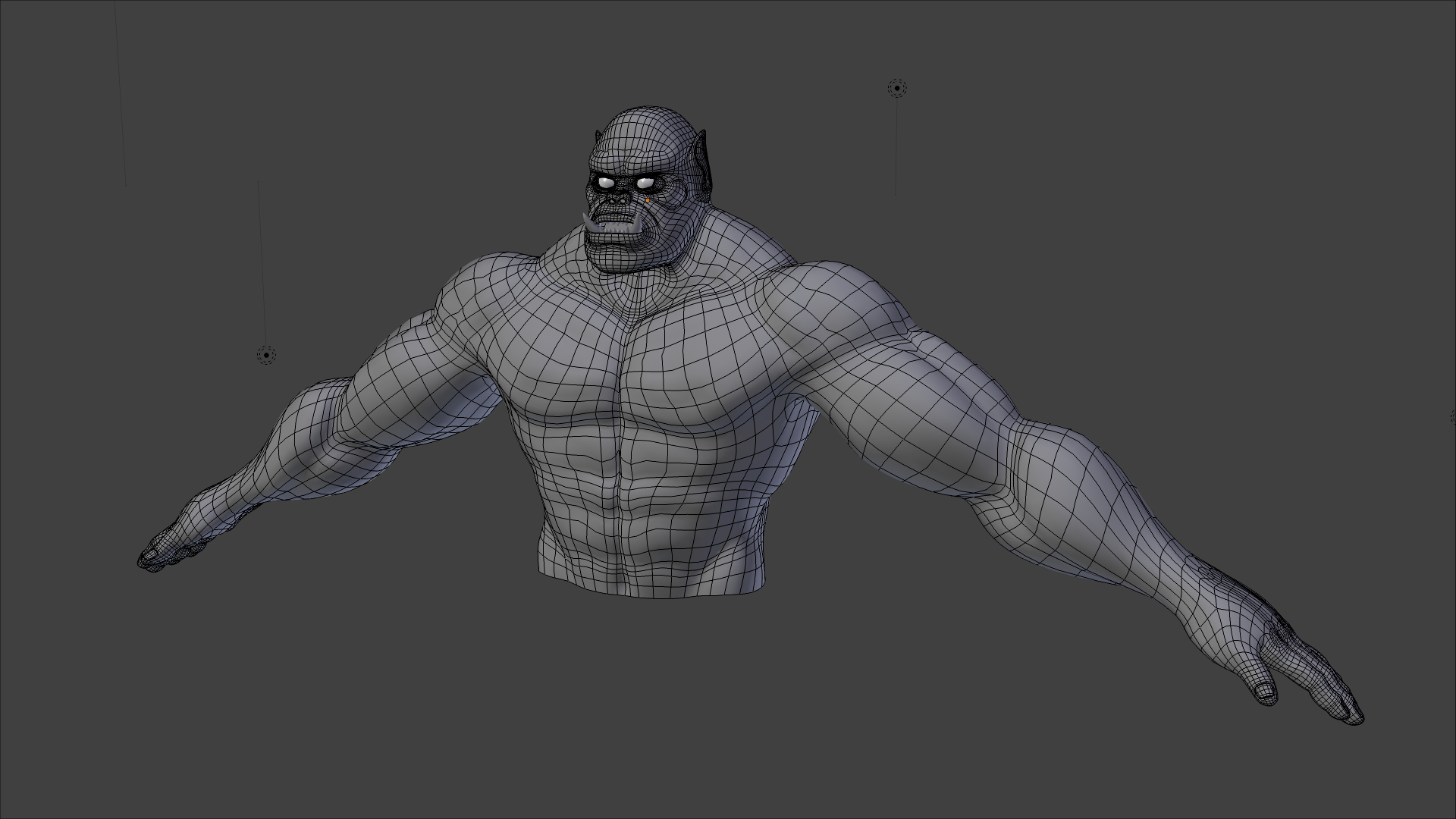The image size is (1456, 819).
Task: Select the lamp object left of the character
Action: 266,354
